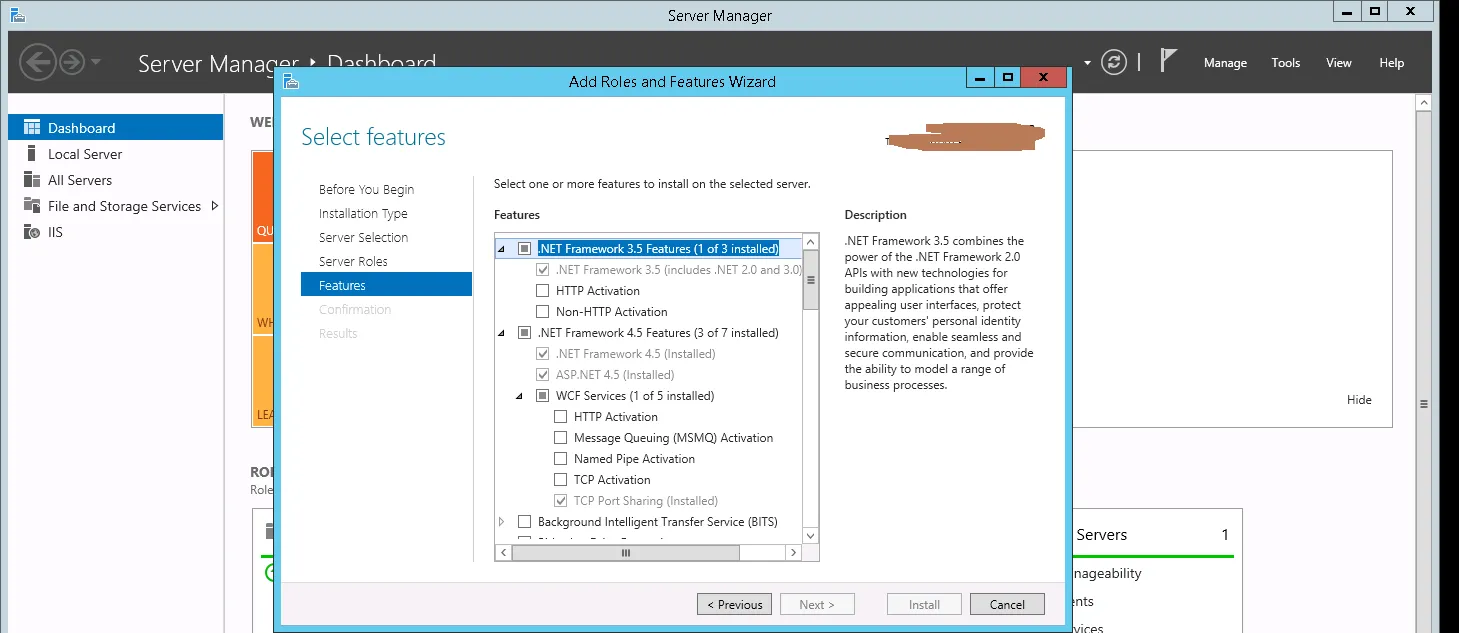The image size is (1459, 633).
Task: Click the Server Manager title bar icon
Action: click(17, 15)
